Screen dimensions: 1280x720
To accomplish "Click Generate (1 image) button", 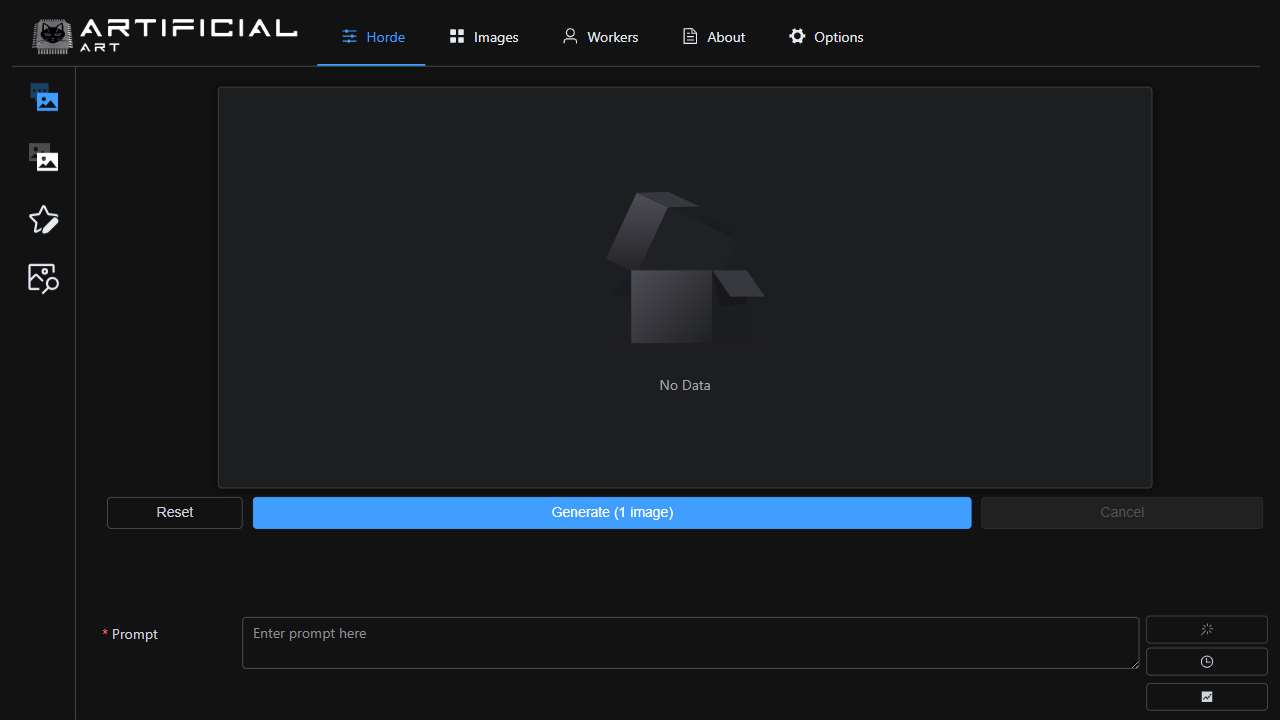I will (x=612, y=512).
